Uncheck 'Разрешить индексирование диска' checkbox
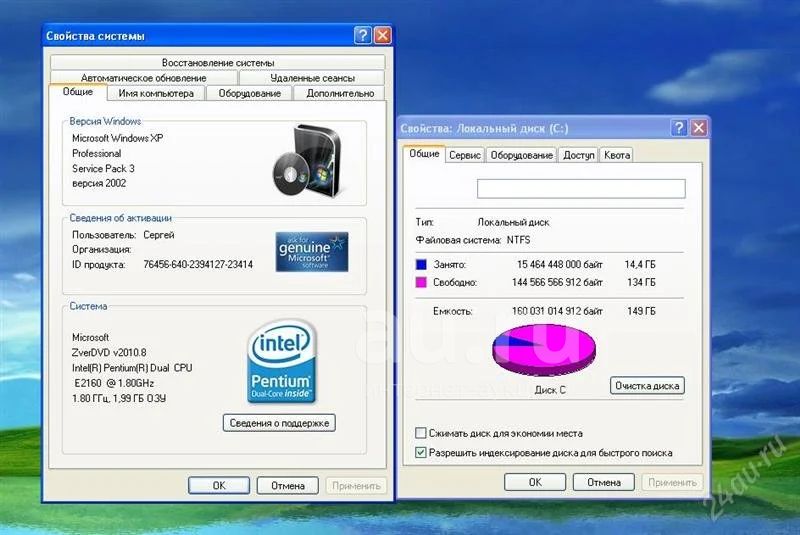Viewport: 800px width, 535px height. [x=420, y=452]
